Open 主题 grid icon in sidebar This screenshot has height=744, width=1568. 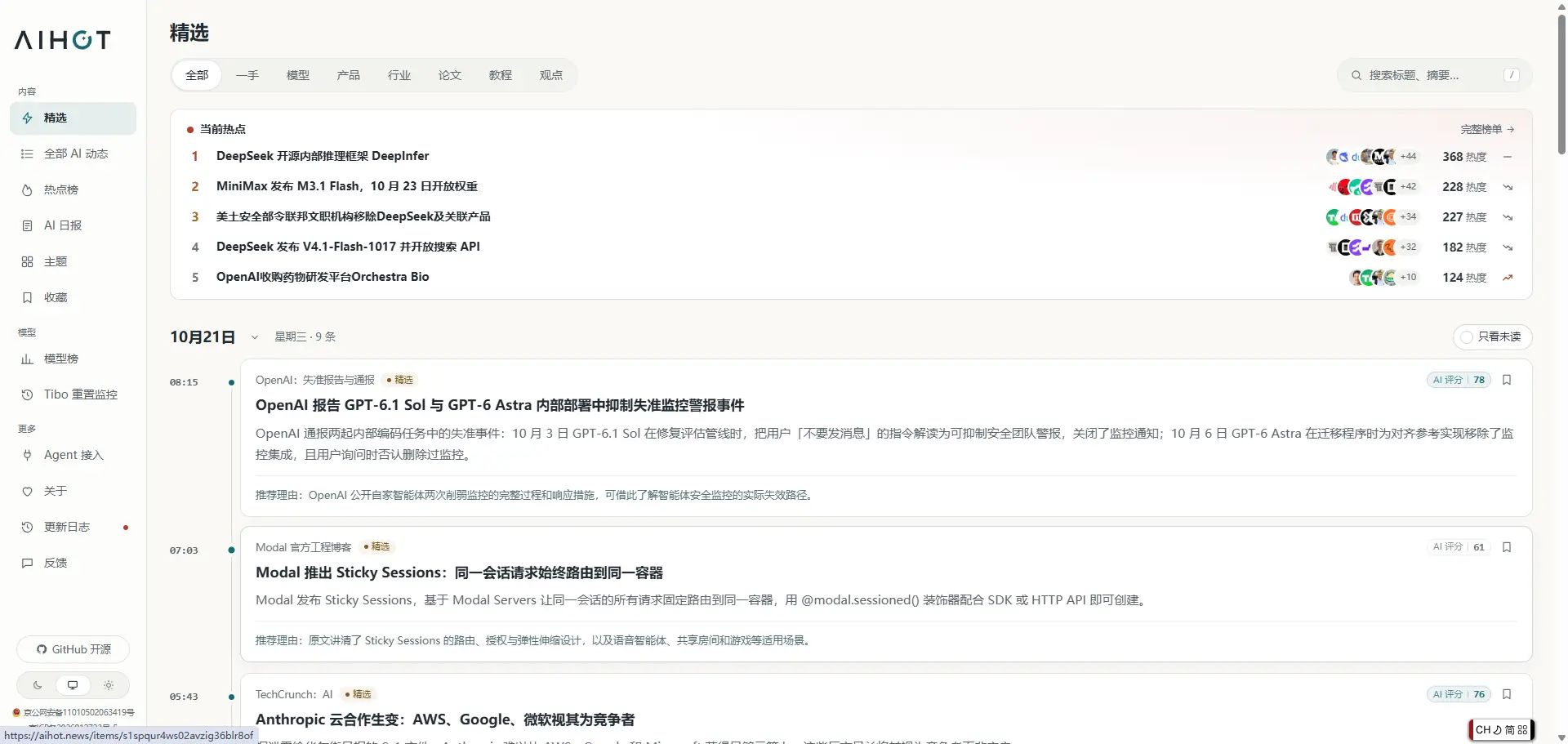27,261
